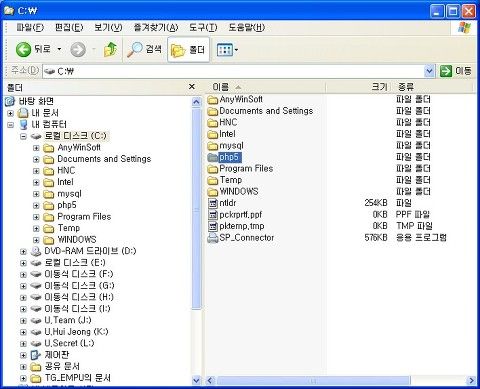
Task: Open the 도움말(H) menu
Action: (x=246, y=27)
